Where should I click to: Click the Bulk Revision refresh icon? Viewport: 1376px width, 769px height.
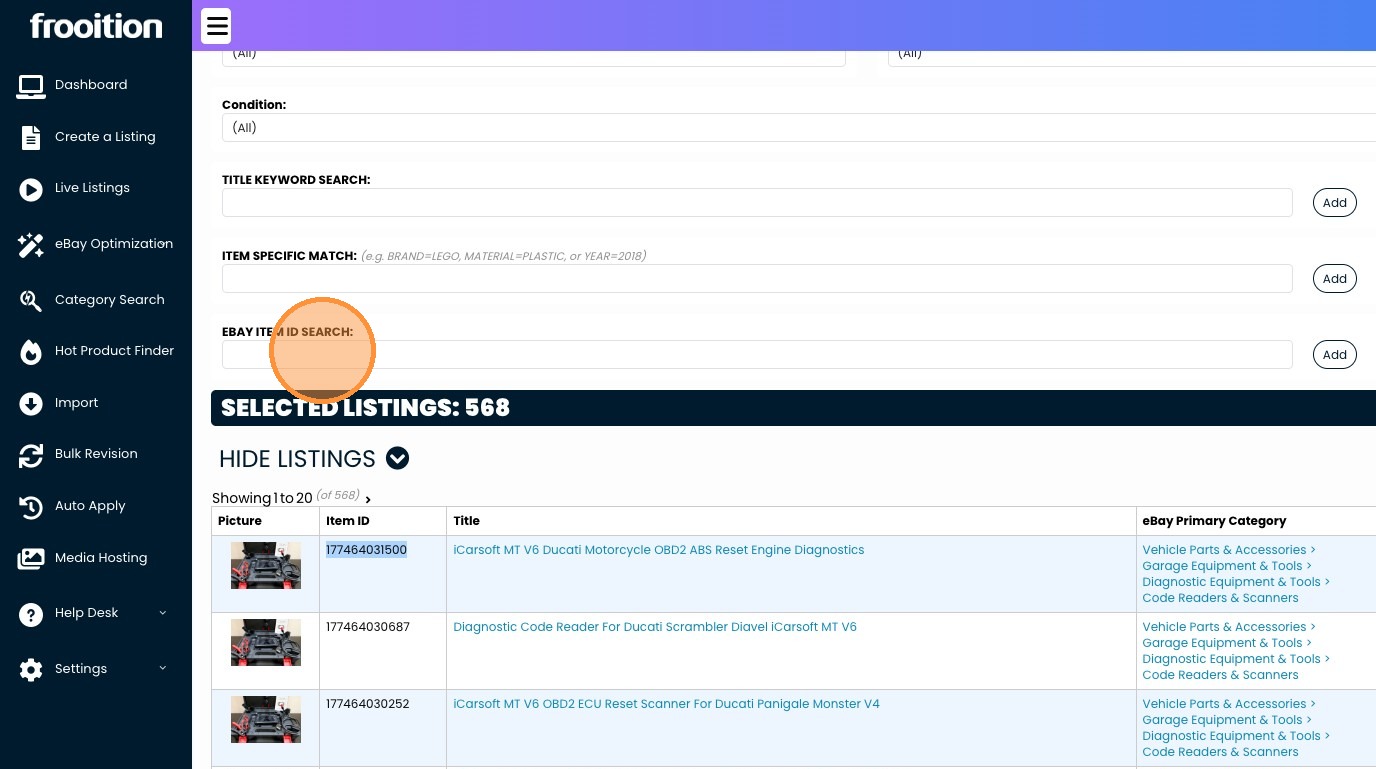[x=31, y=455]
